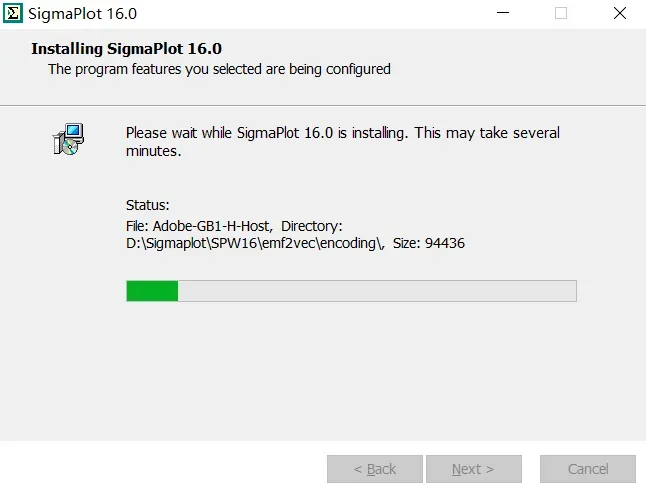646x496 pixels.
Task: Click the 'Installing SigmaPlot 16.0' heading
Action: click(126, 49)
